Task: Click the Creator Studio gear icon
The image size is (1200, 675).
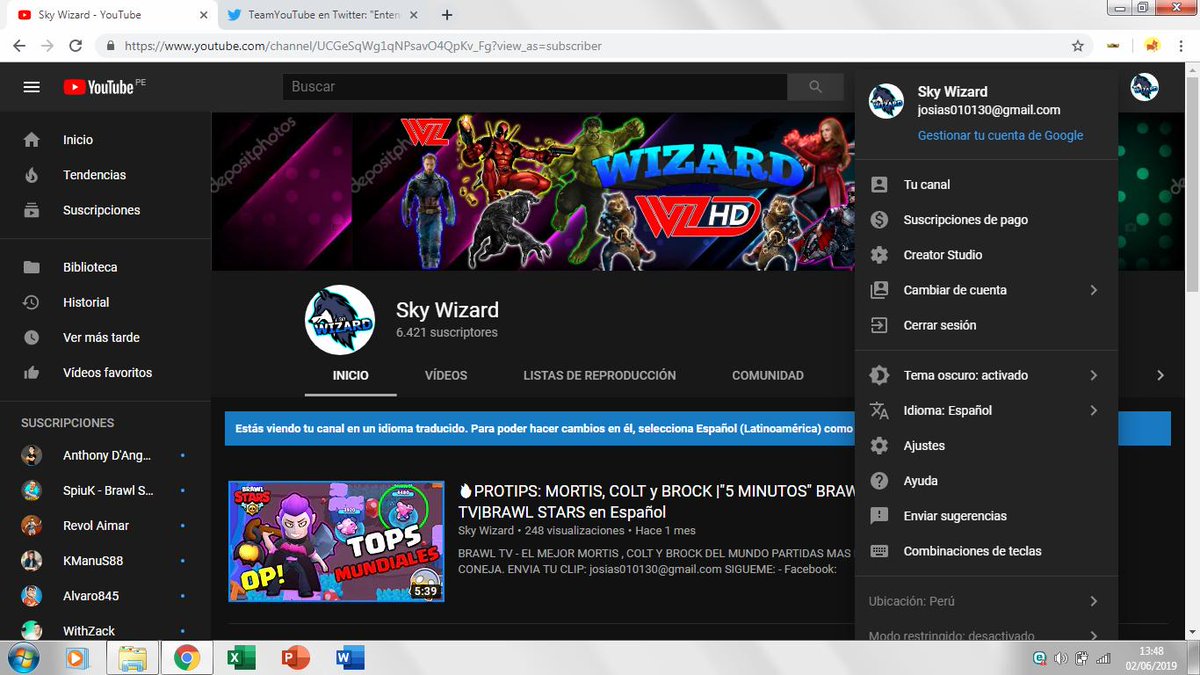Action: coord(879,255)
